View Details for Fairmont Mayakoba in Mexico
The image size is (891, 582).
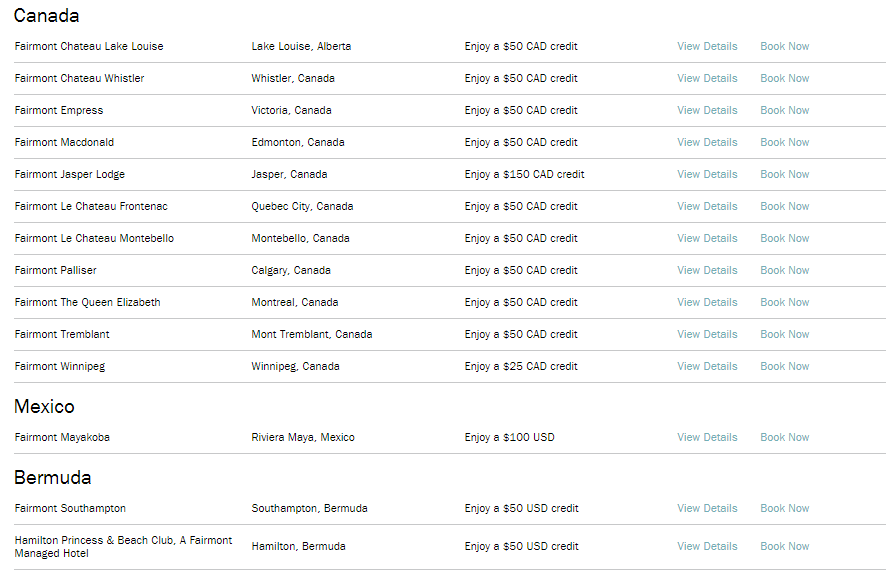(x=707, y=437)
